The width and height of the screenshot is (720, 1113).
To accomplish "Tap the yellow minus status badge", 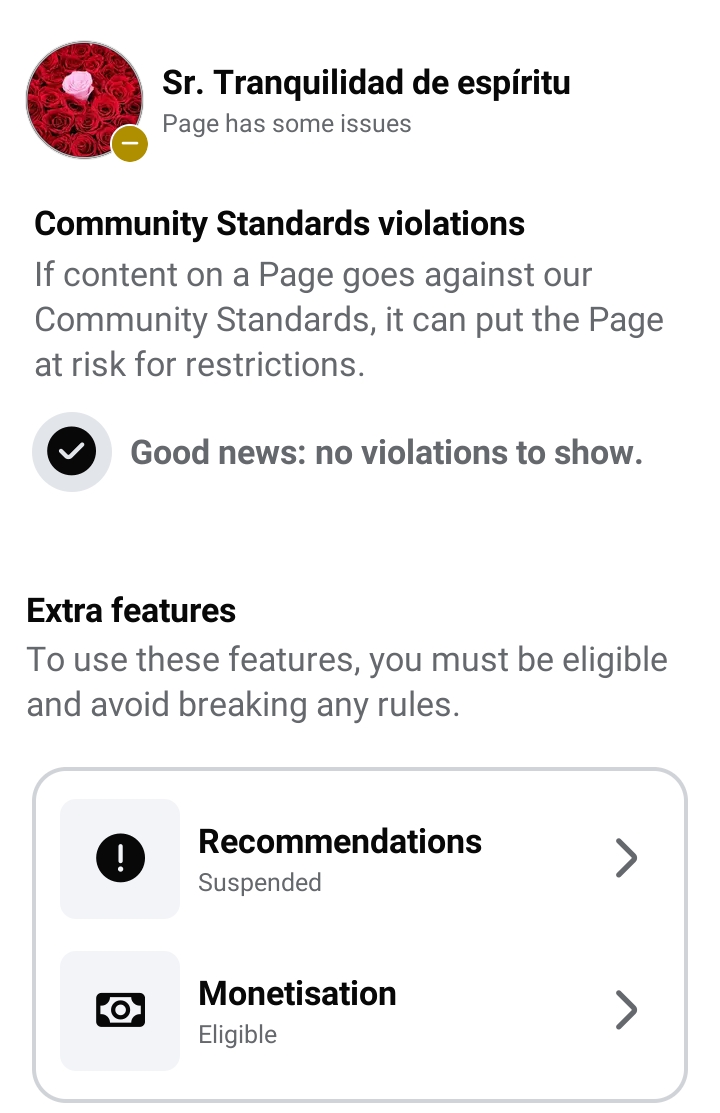I will pos(130,143).
